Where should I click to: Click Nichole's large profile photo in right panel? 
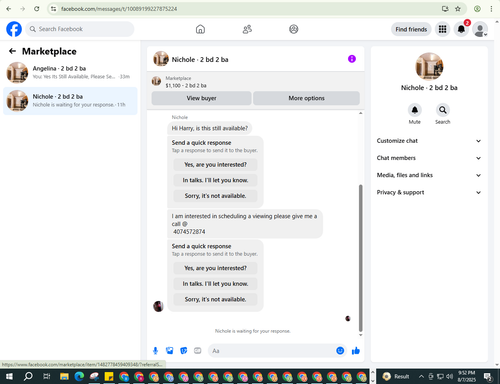coord(429,67)
